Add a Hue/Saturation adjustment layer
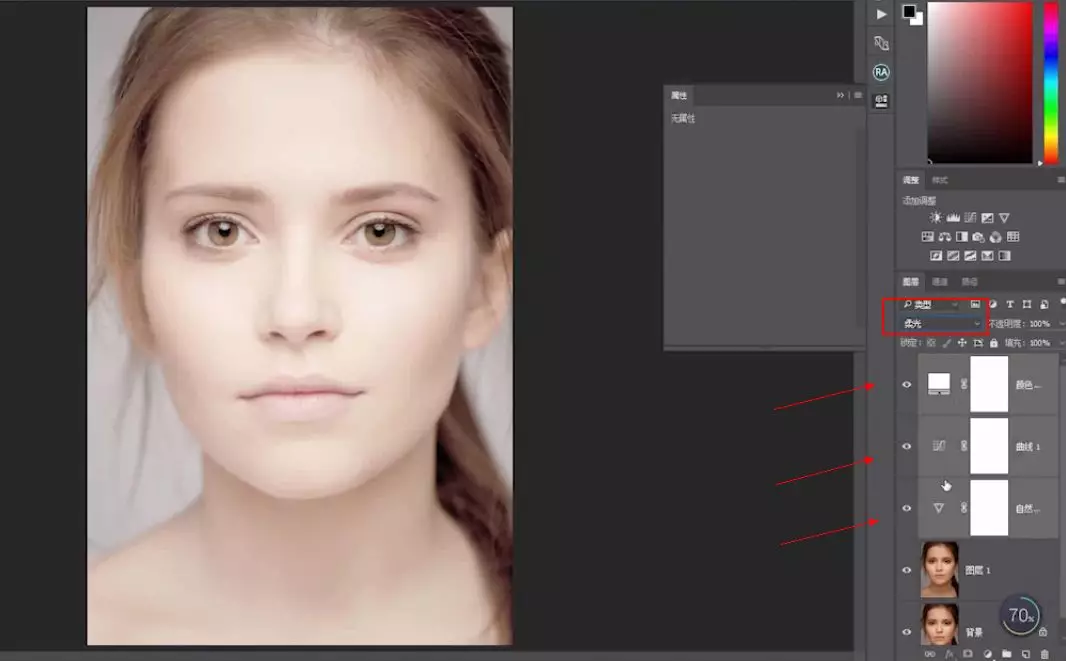 [x=927, y=237]
